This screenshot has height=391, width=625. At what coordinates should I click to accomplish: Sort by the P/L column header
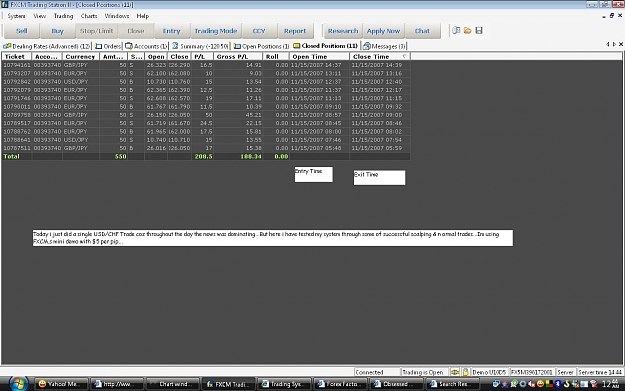click(x=202, y=57)
